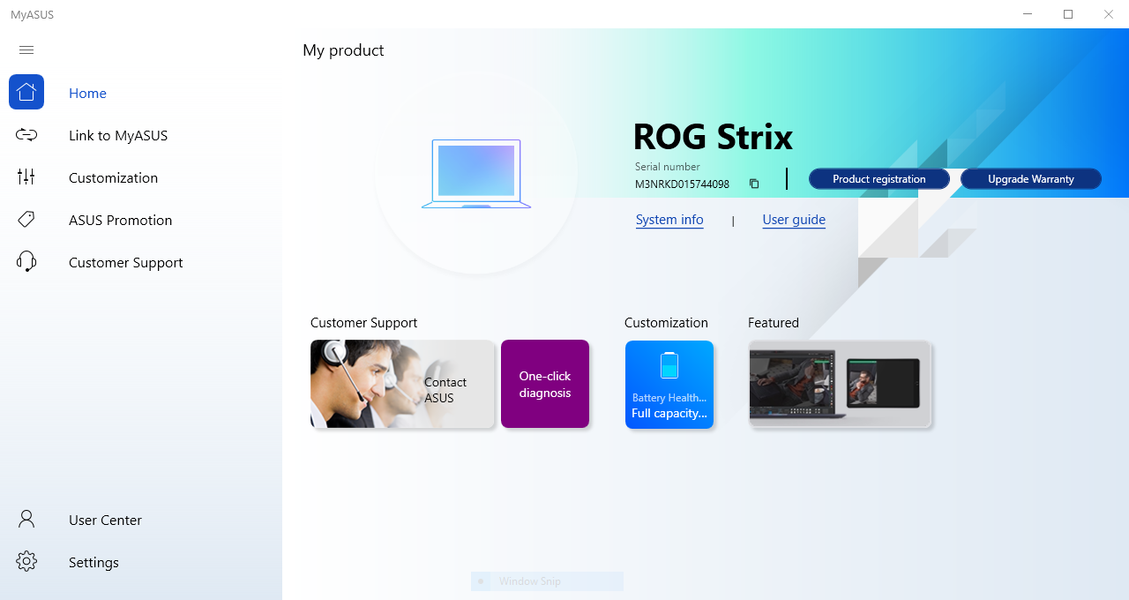Toggle the hamburger navigation menu

pyautogui.click(x=26, y=50)
